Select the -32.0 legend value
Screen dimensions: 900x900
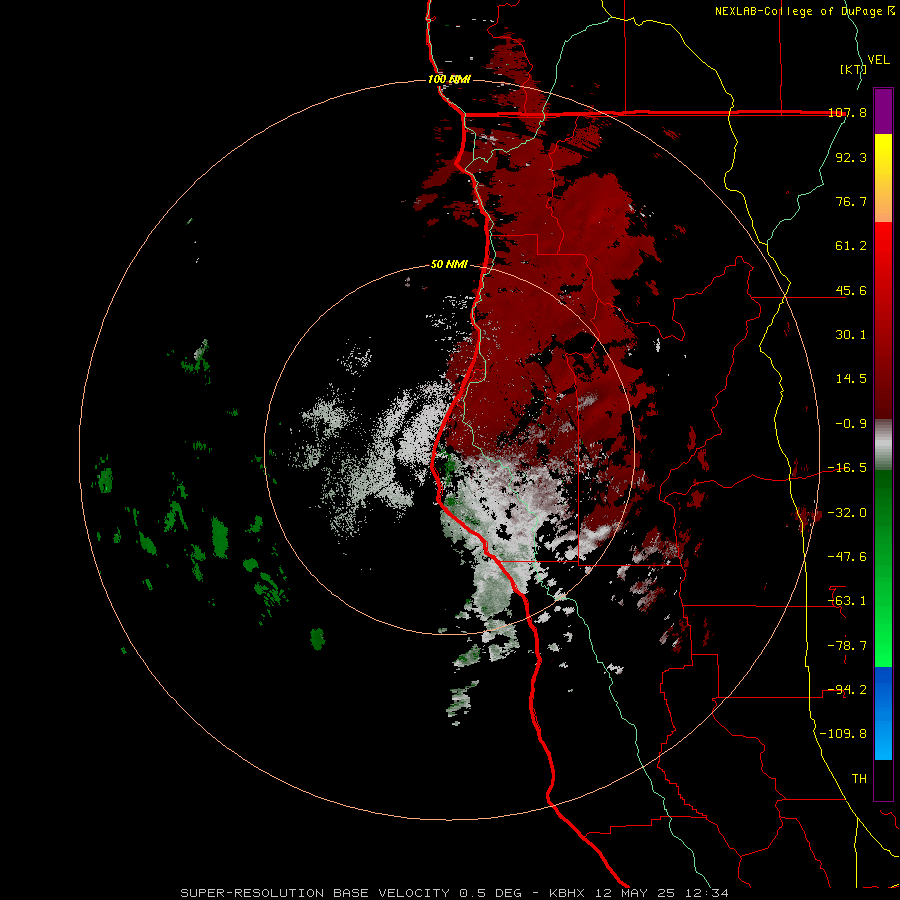pos(847,513)
